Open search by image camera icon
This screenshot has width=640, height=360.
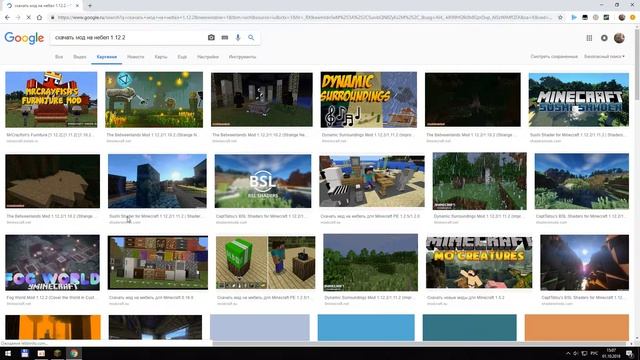point(211,38)
